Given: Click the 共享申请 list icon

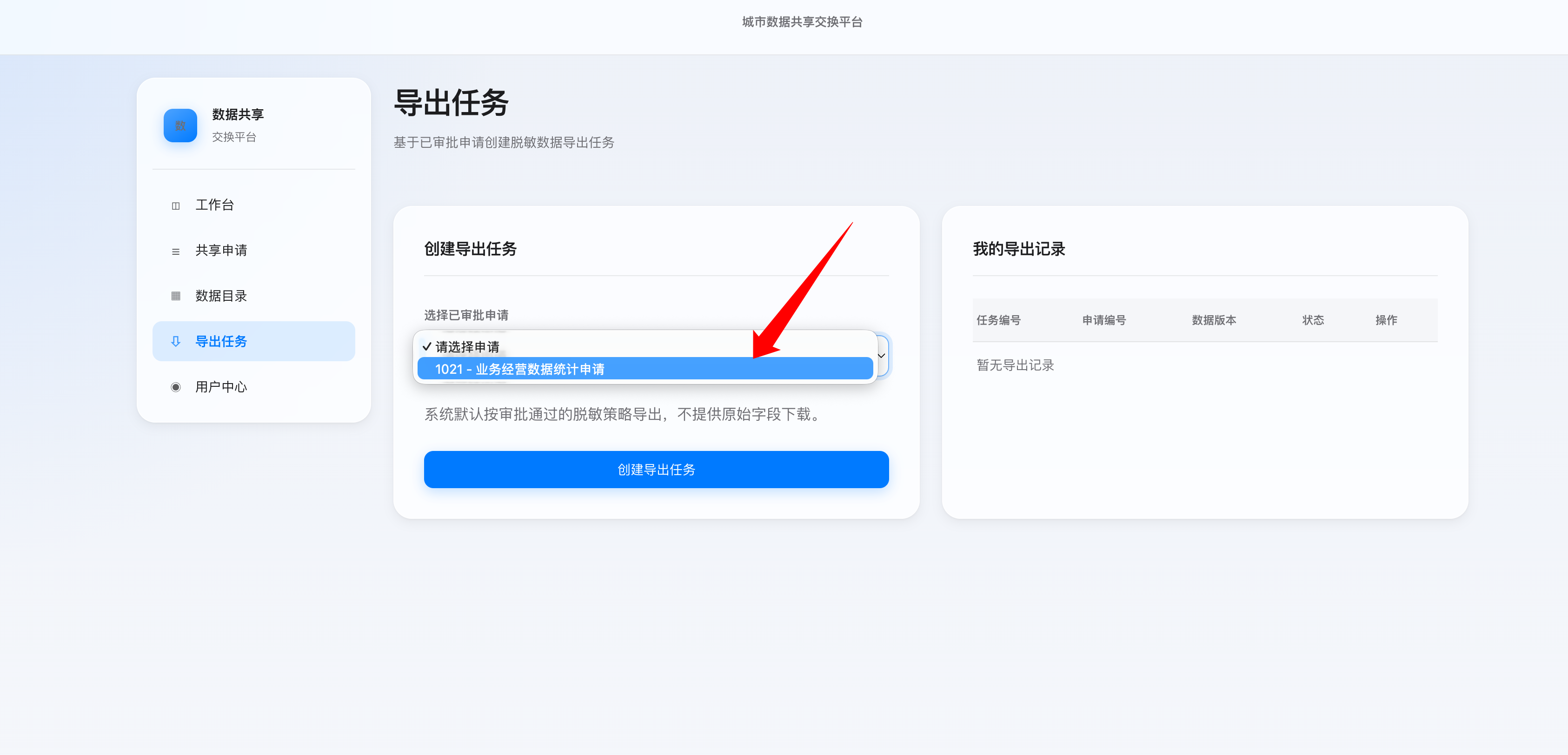Looking at the screenshot, I should (176, 251).
